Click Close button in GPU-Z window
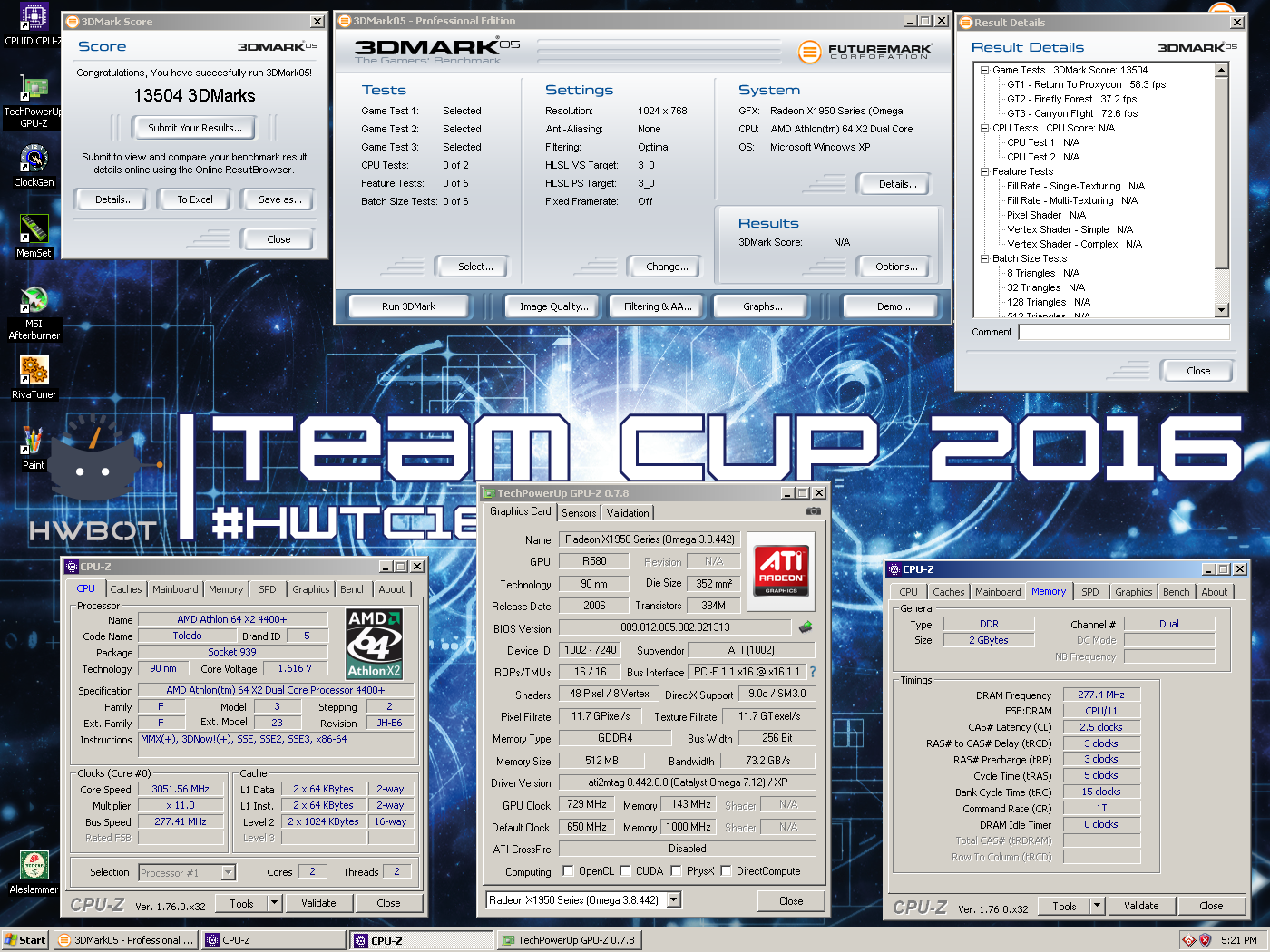The height and width of the screenshot is (952, 1270). [x=791, y=901]
